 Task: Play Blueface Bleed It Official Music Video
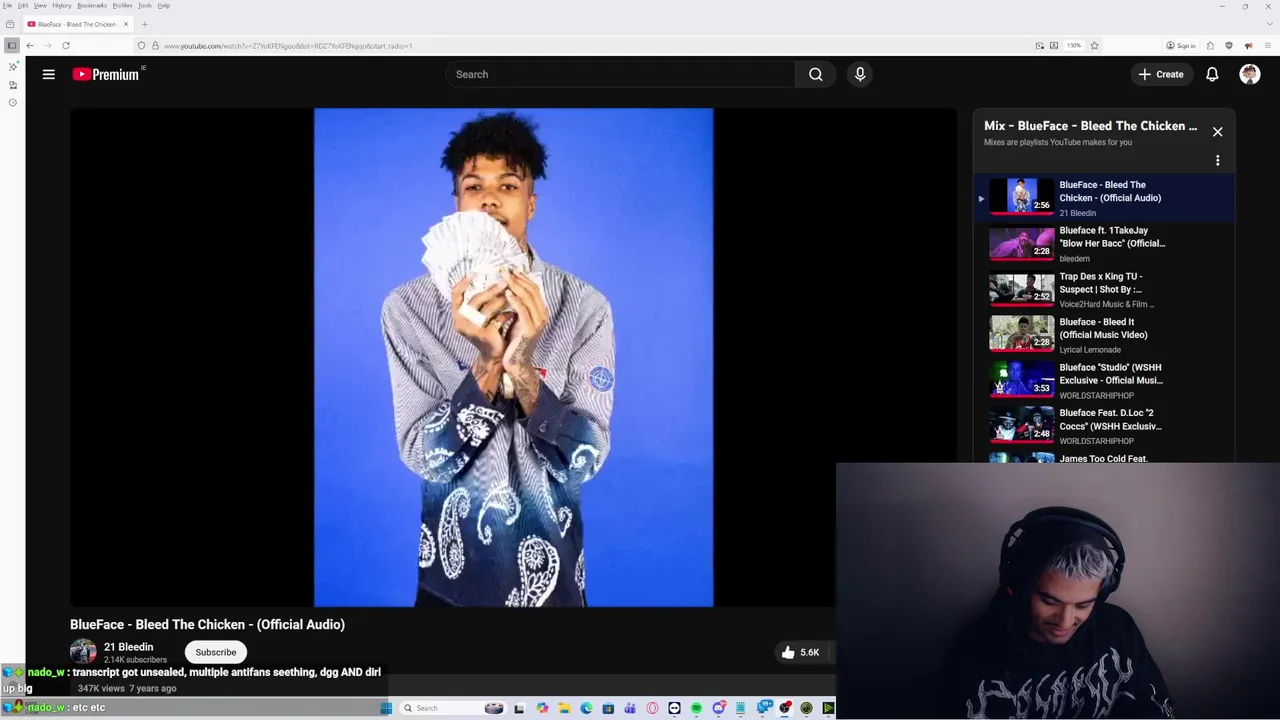point(1104,335)
